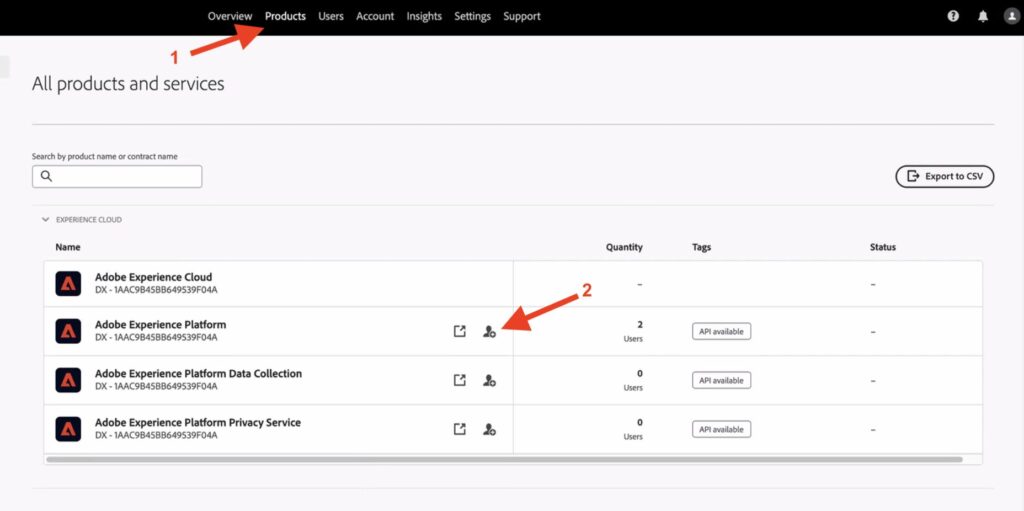Click the All products and services heading
The height and width of the screenshot is (511, 1024).
coord(128,84)
